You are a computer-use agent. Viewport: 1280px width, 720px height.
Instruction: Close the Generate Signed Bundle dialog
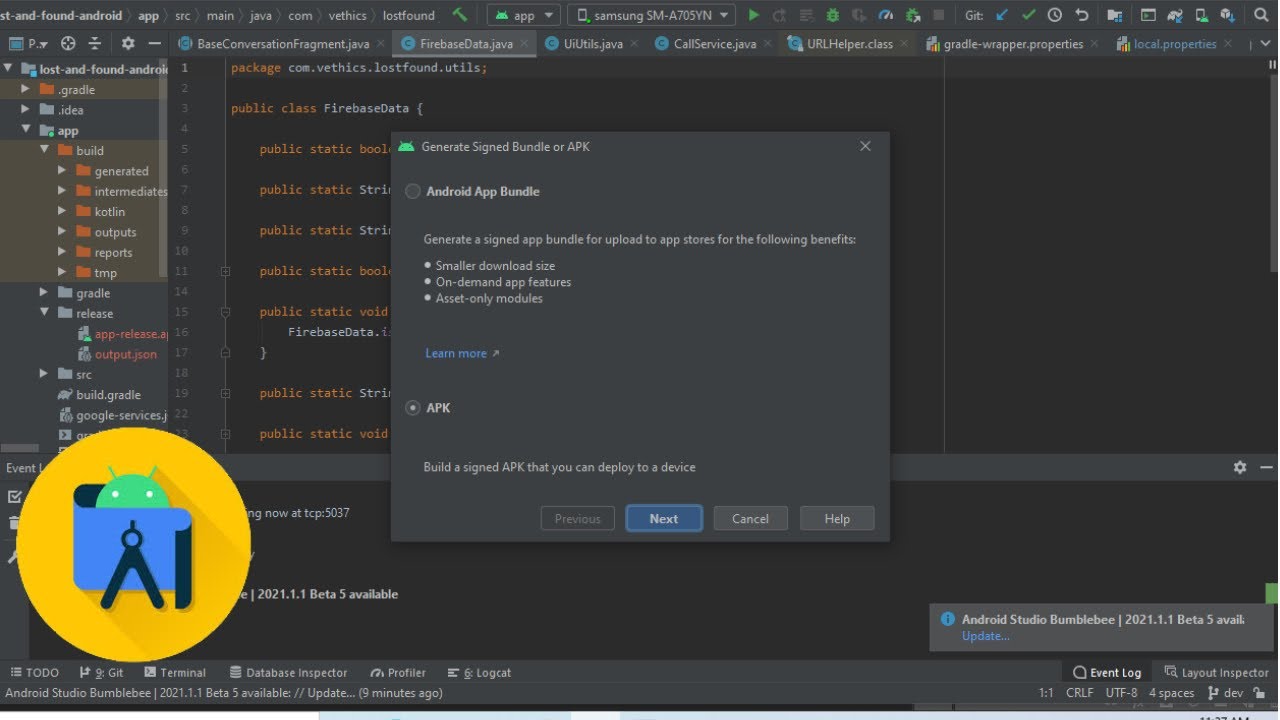[x=865, y=146]
